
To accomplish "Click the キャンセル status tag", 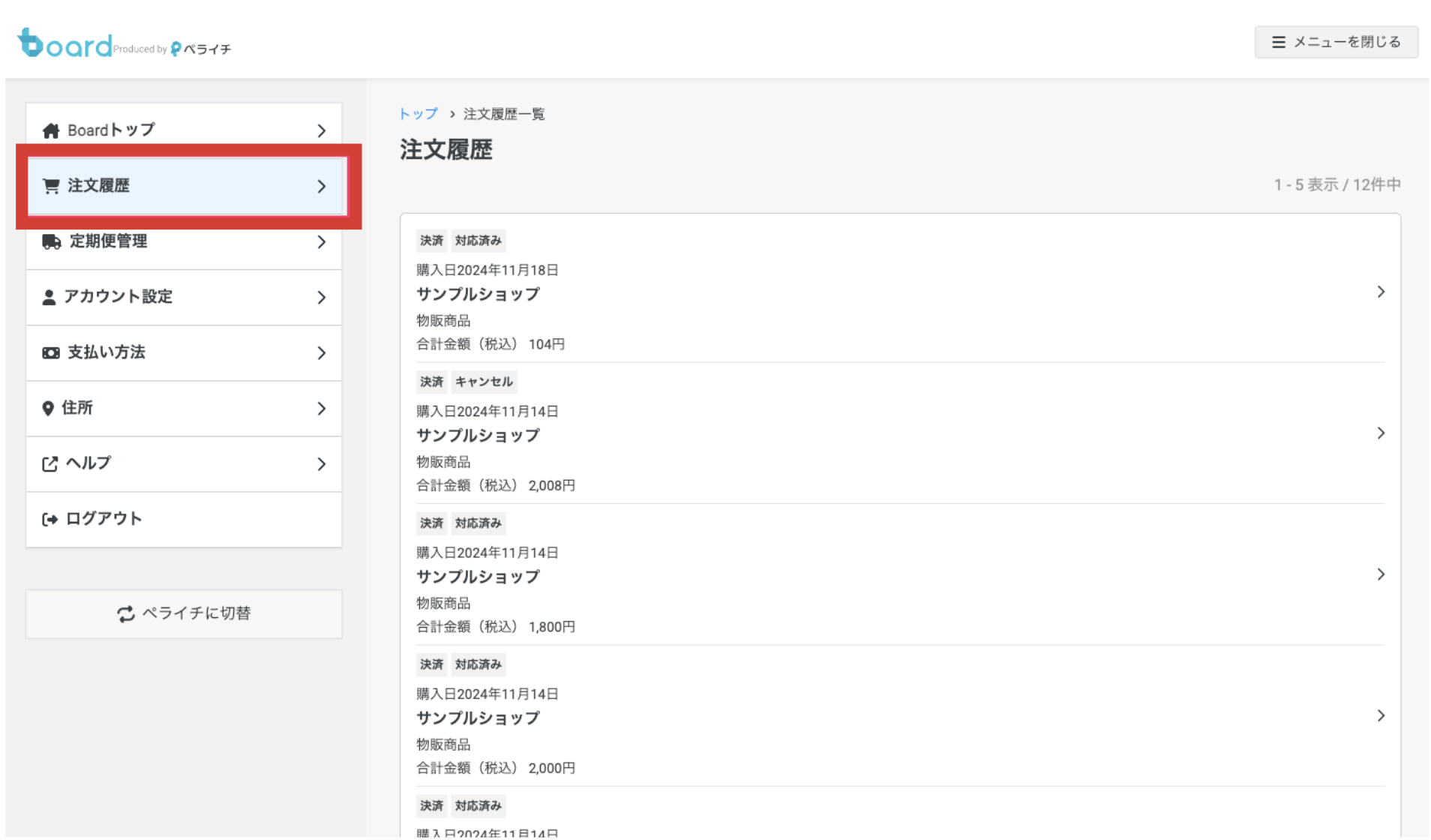I will point(484,382).
